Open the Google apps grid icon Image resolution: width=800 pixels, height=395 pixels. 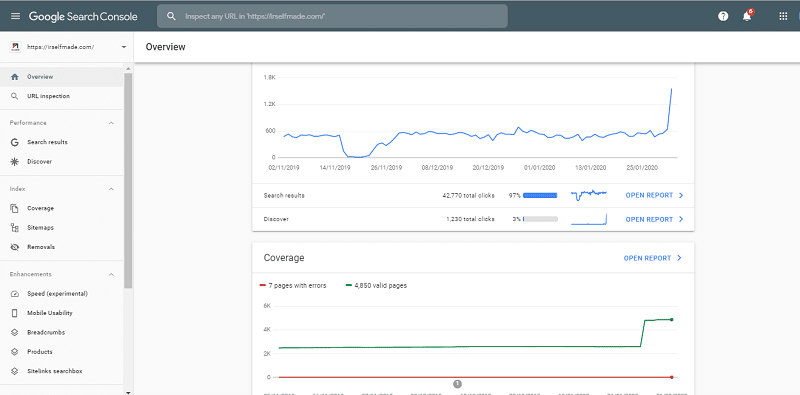[783, 16]
